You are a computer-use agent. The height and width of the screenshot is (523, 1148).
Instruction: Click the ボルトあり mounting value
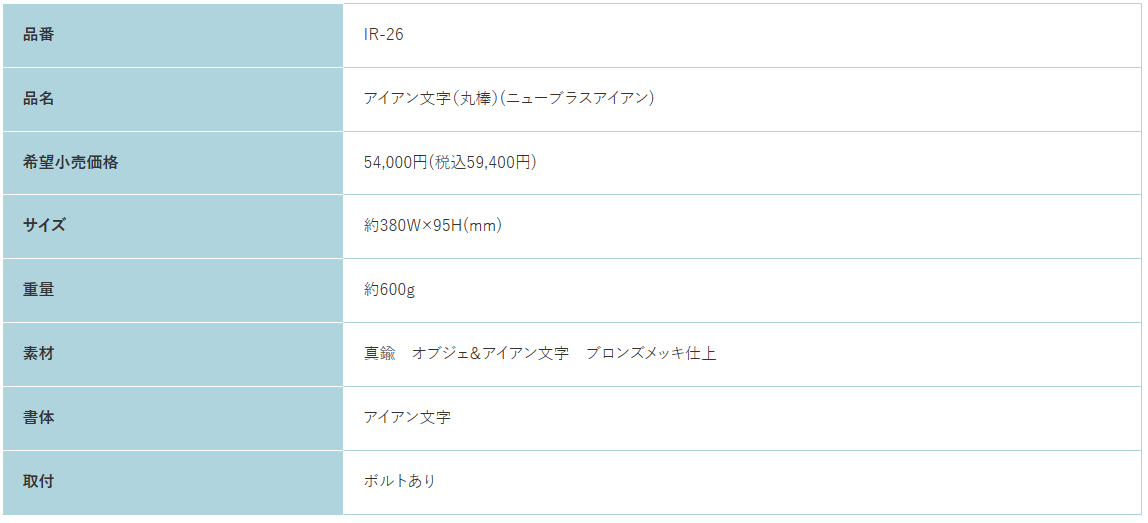pos(400,481)
